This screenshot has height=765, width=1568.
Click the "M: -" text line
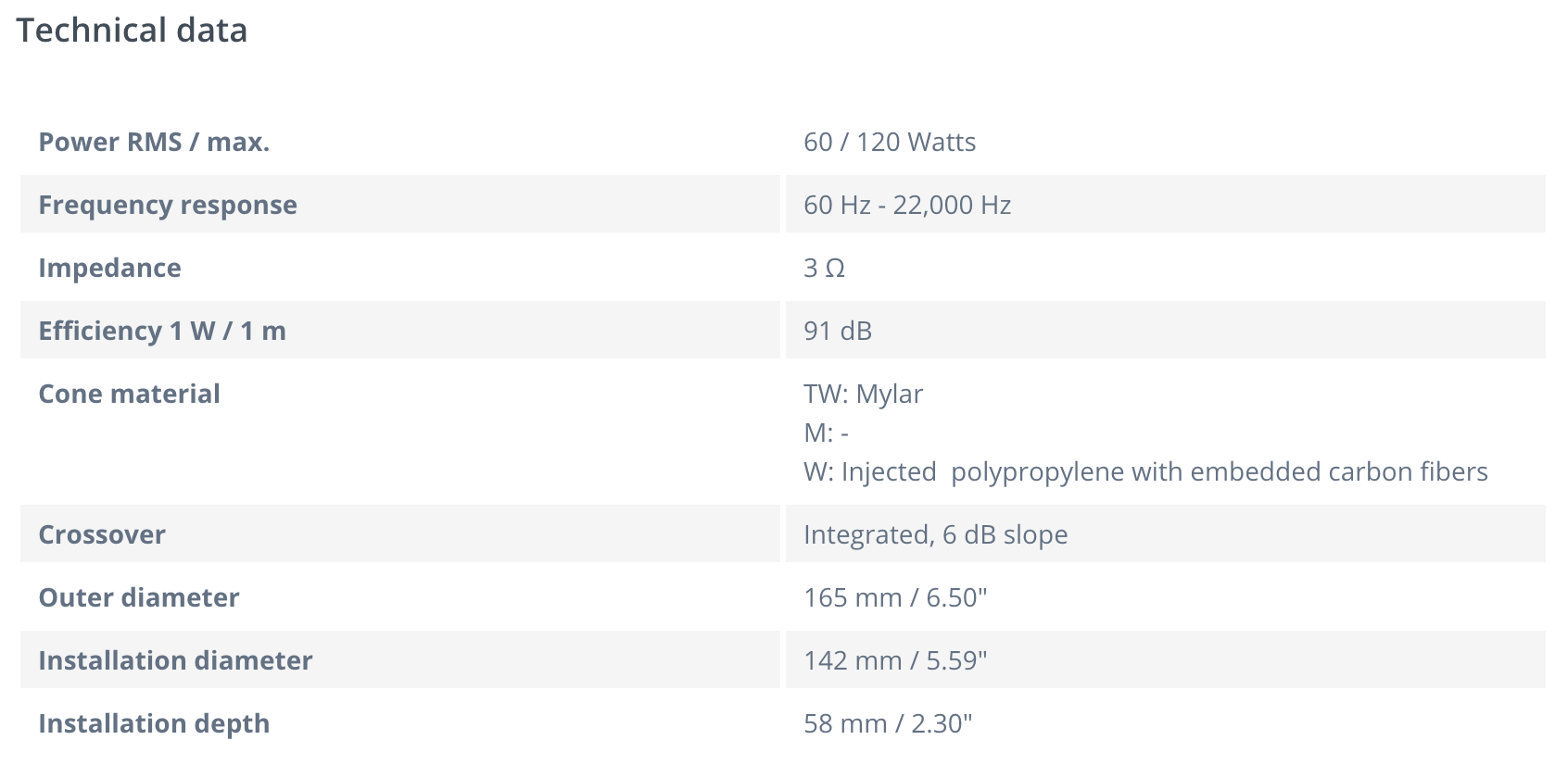[x=826, y=433]
